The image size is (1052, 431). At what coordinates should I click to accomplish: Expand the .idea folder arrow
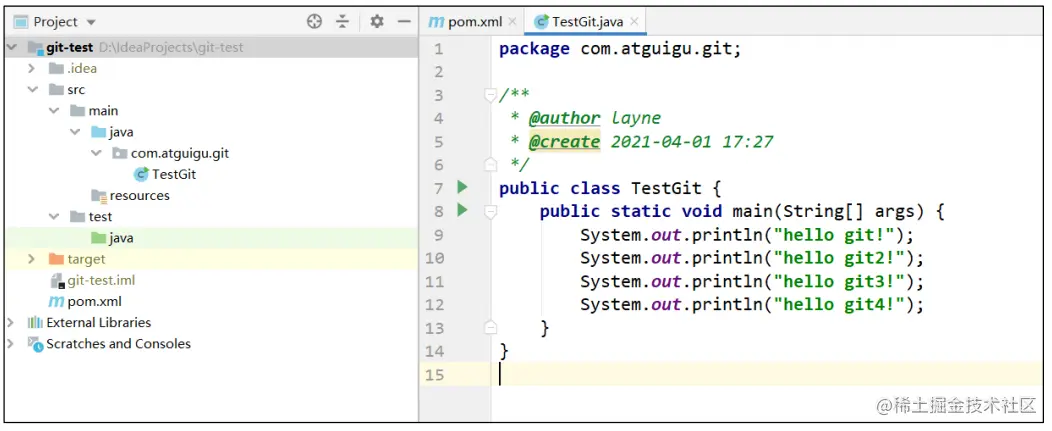click(x=31, y=68)
